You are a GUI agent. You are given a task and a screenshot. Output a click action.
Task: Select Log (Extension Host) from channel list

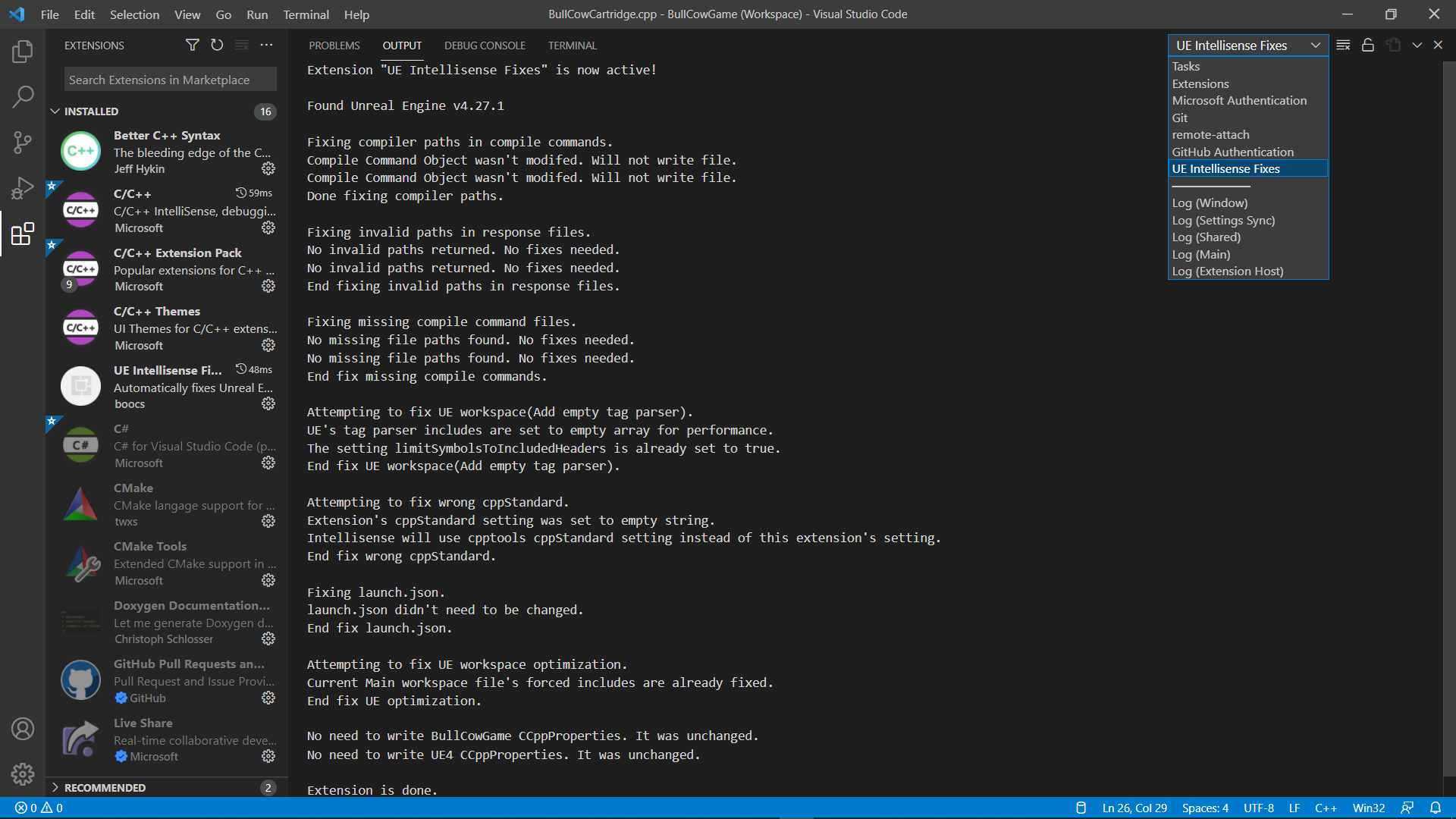1228,271
